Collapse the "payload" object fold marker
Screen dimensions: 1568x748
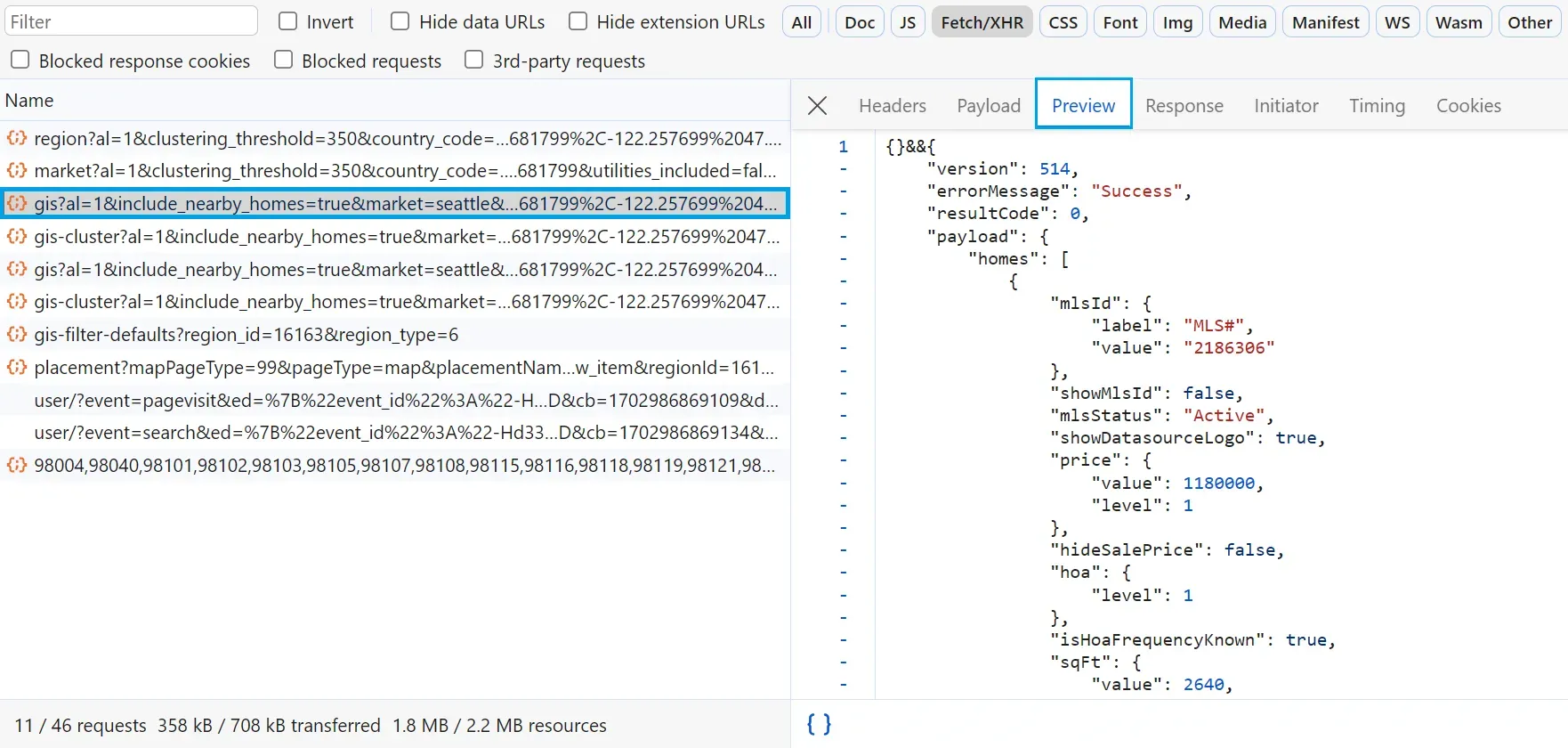(x=843, y=236)
